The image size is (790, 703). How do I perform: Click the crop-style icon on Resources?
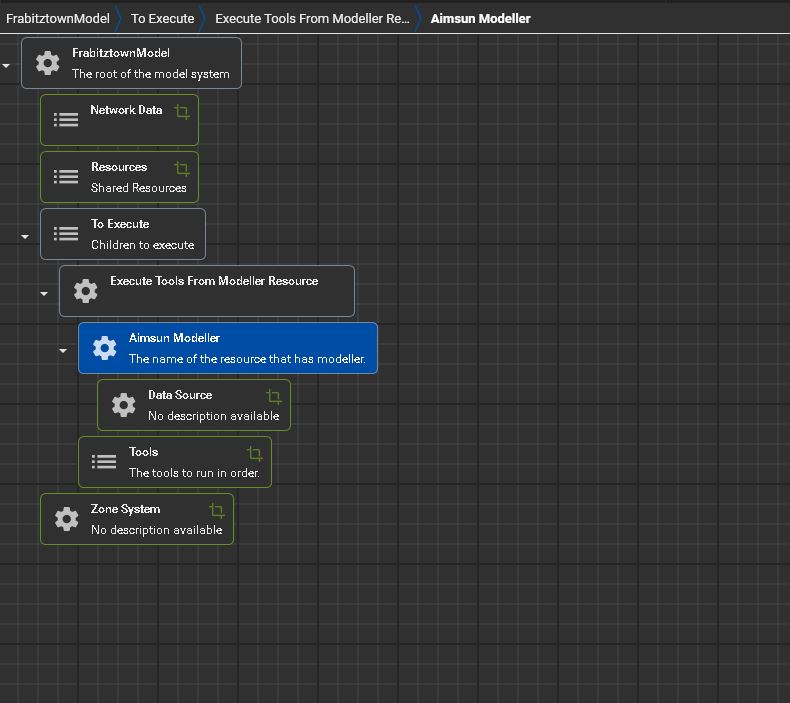click(182, 169)
